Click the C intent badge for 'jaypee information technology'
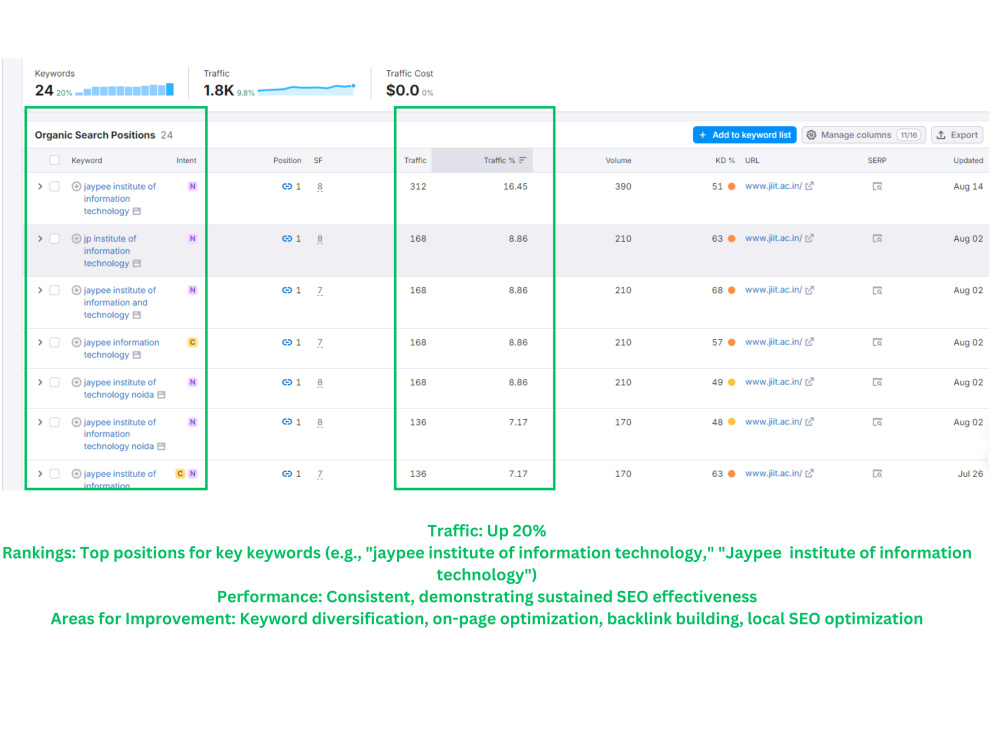Screen dimensions: 1000x750 [x=192, y=342]
